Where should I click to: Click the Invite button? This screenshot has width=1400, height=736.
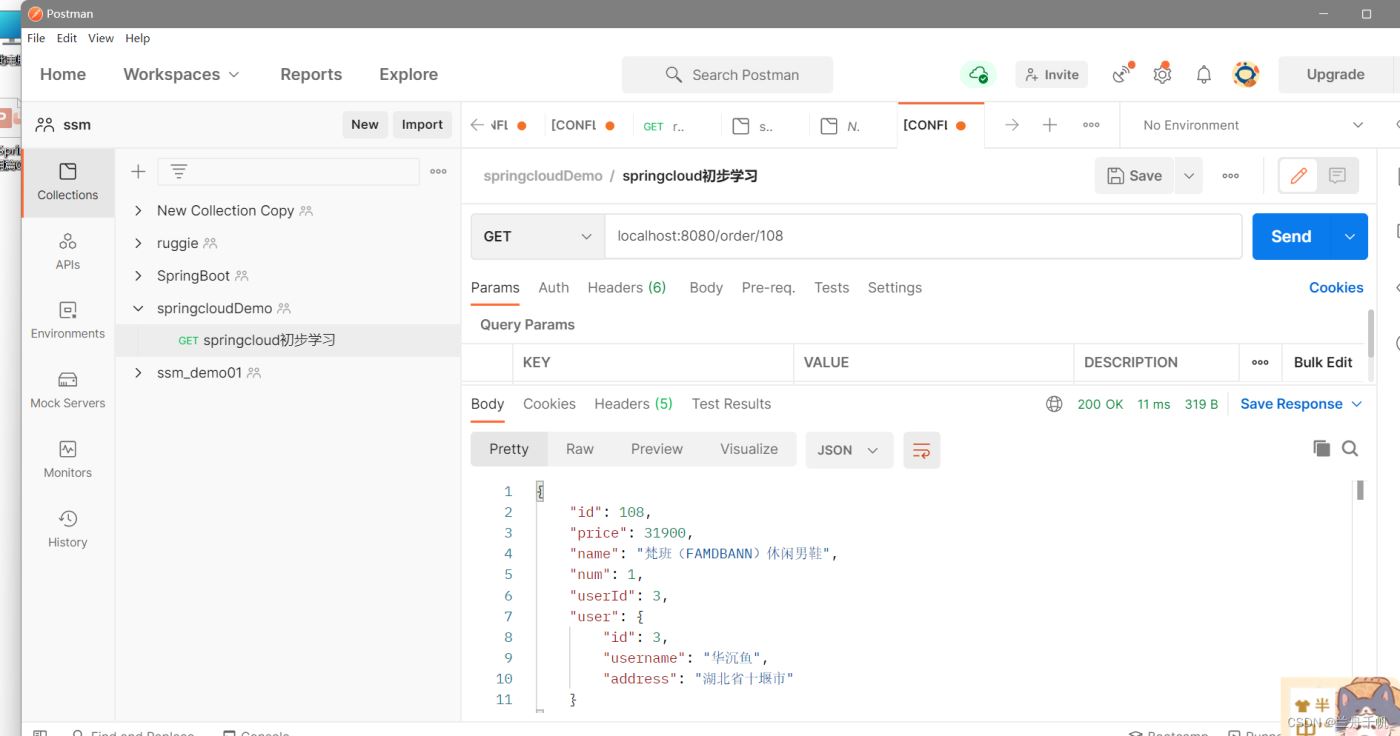click(1052, 74)
